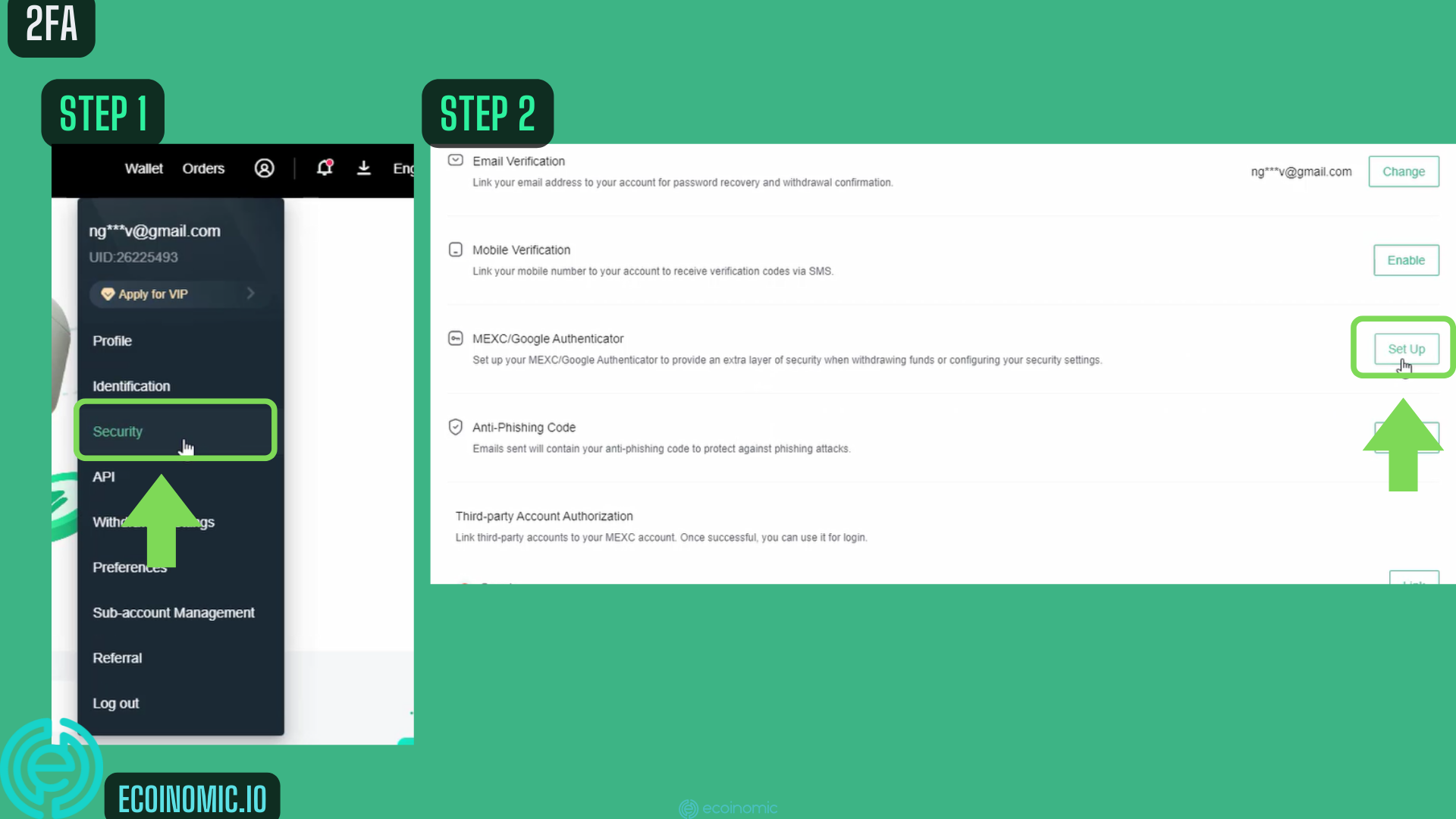Click the Anti-Phishing Code shield icon
The width and height of the screenshot is (1456, 819).
(456, 427)
